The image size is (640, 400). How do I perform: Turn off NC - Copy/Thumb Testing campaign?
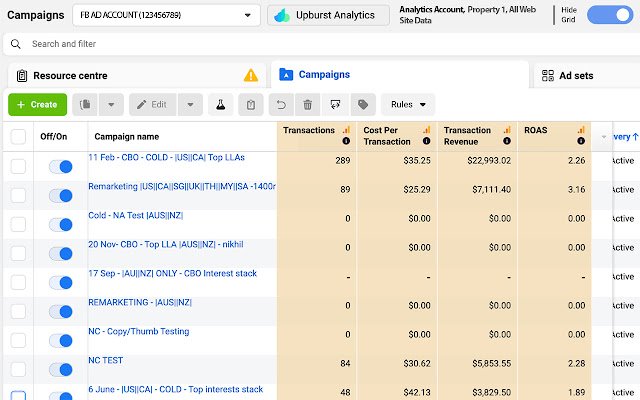60,340
